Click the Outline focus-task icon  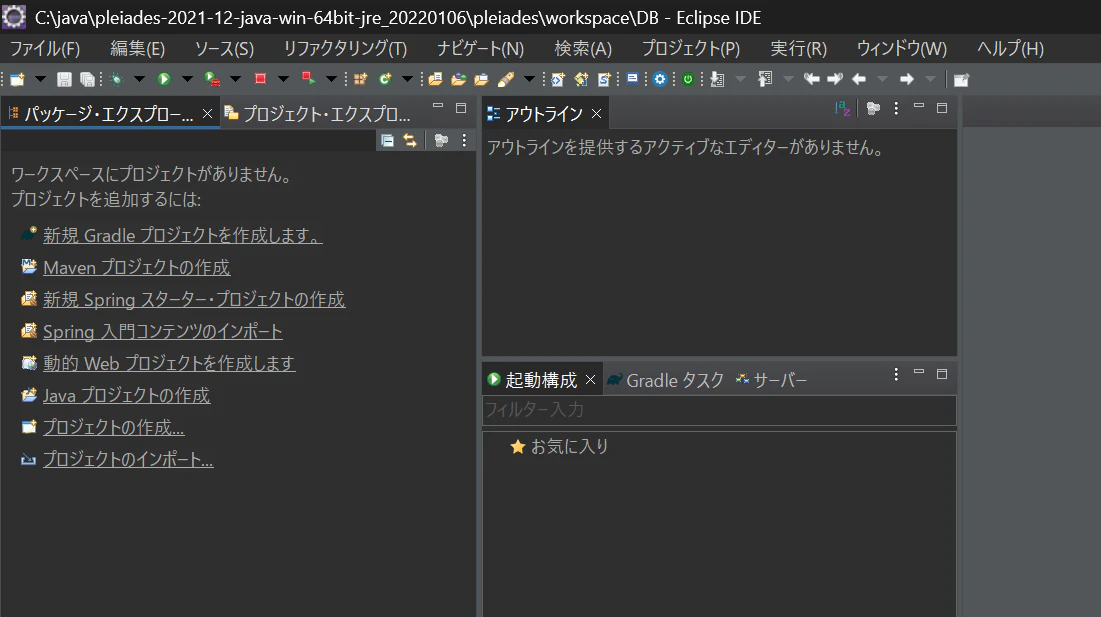point(873,108)
